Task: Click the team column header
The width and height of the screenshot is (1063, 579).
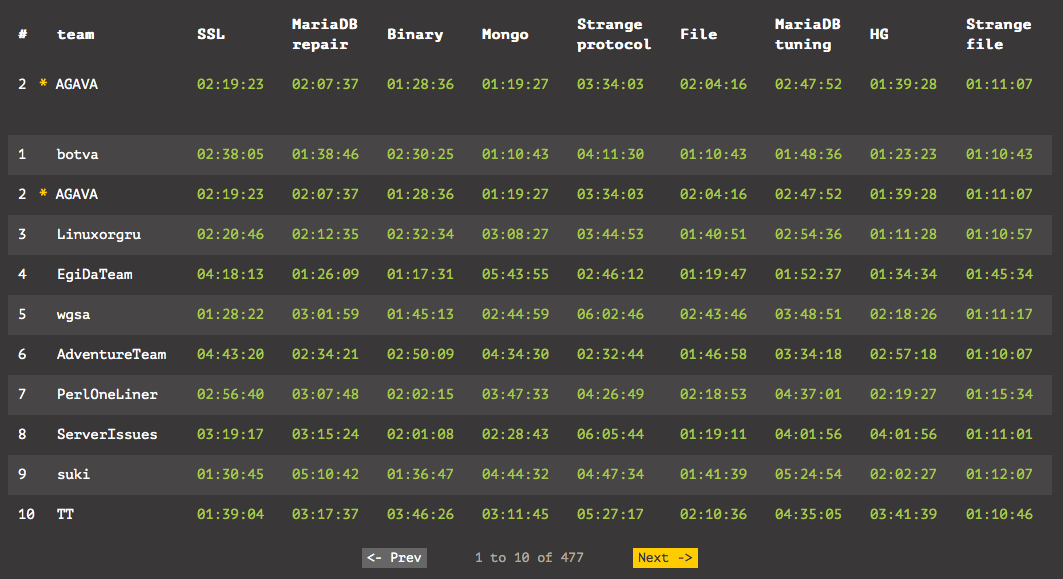Action: tap(75, 34)
